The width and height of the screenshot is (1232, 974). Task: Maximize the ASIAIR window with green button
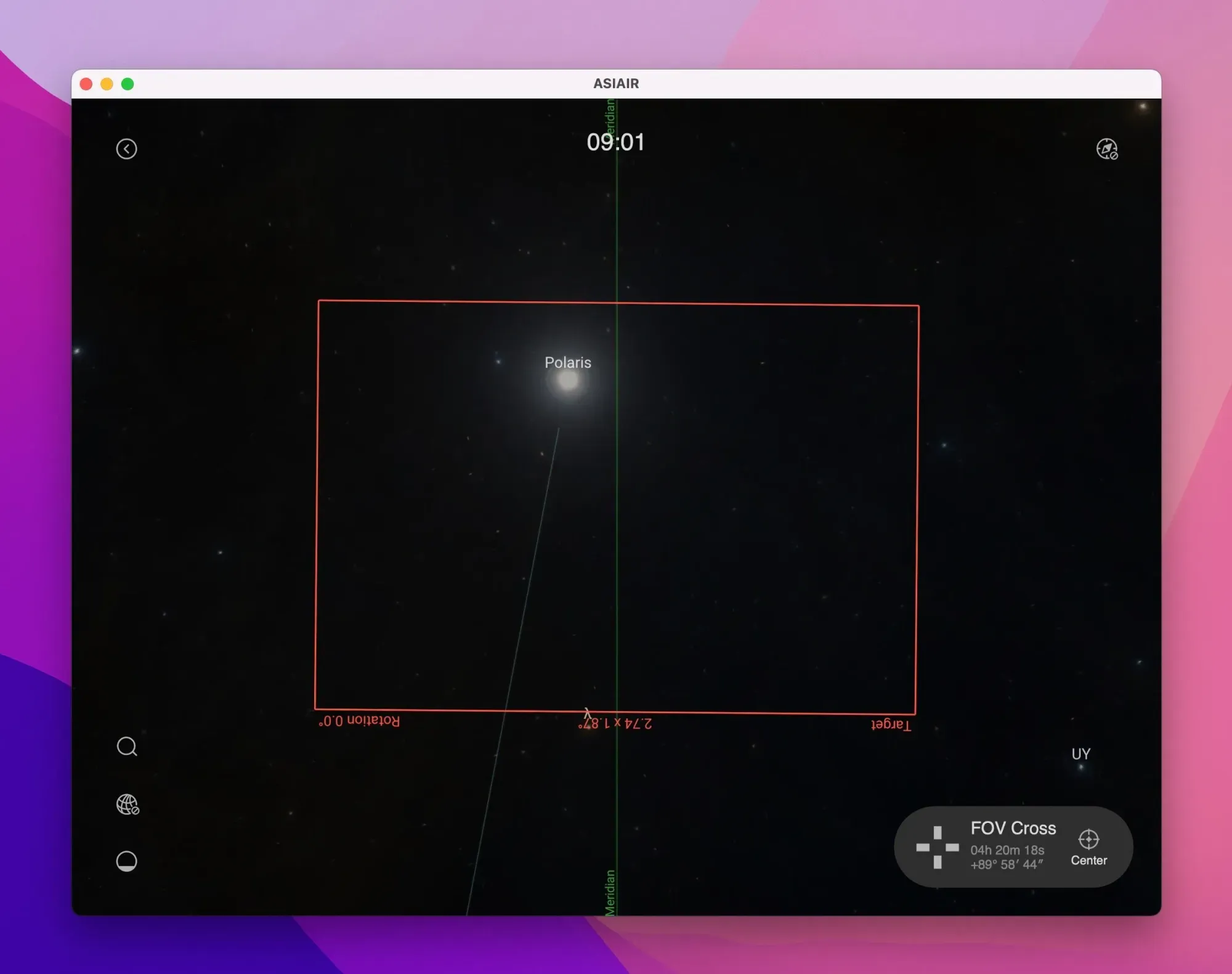point(128,84)
